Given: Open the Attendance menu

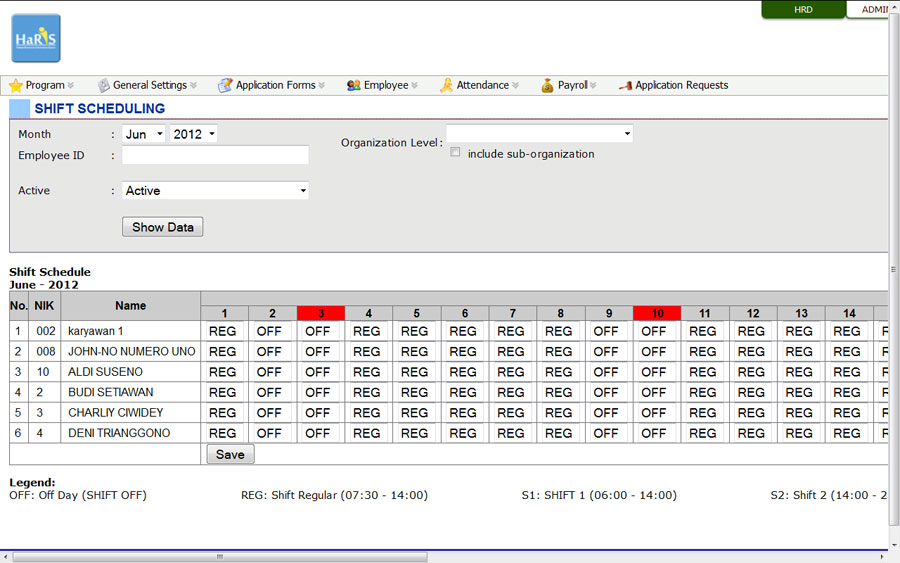Looking at the screenshot, I should pyautogui.click(x=483, y=86).
